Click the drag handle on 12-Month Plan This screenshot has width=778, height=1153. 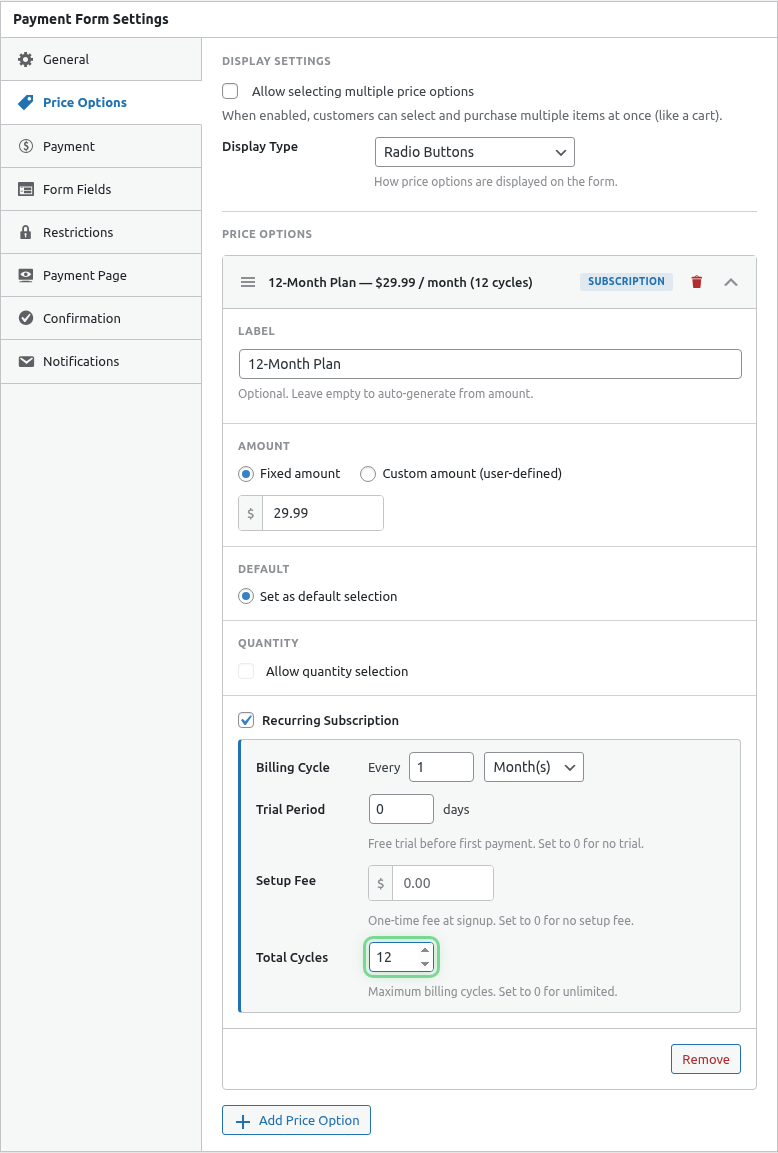click(x=248, y=282)
